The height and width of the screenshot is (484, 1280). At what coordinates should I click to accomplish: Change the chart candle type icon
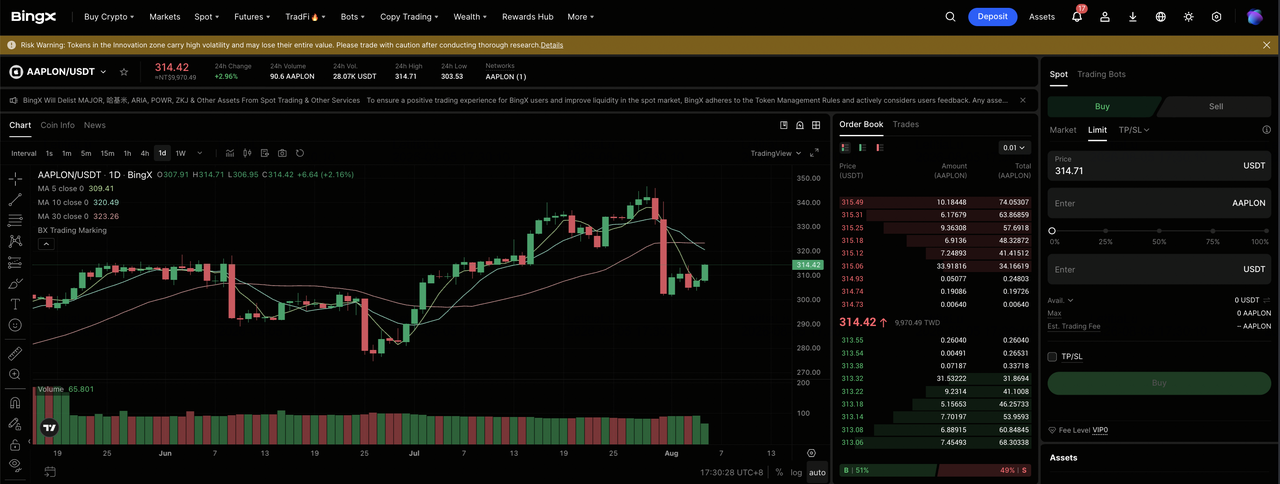tap(247, 153)
